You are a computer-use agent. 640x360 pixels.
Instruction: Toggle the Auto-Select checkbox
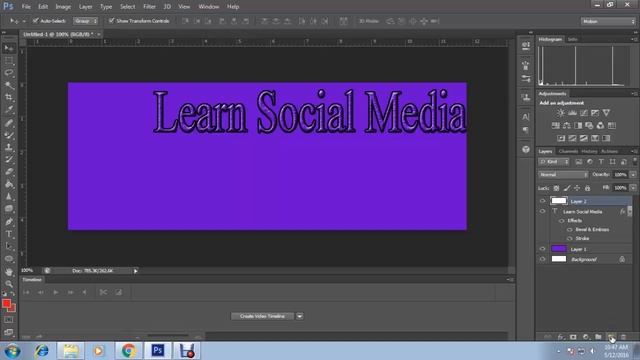(36, 21)
